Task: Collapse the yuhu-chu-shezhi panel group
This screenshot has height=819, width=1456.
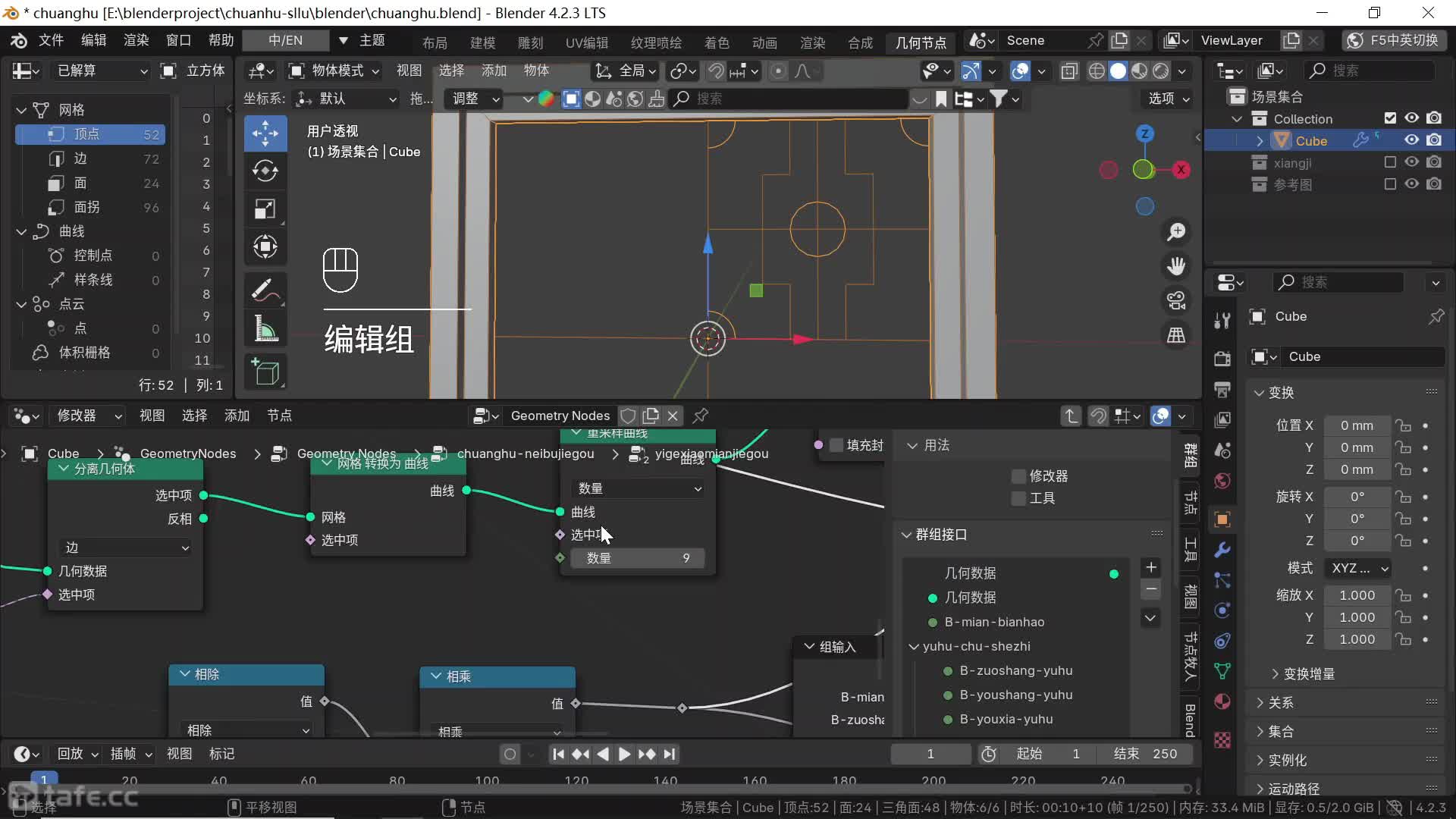Action: click(x=914, y=646)
